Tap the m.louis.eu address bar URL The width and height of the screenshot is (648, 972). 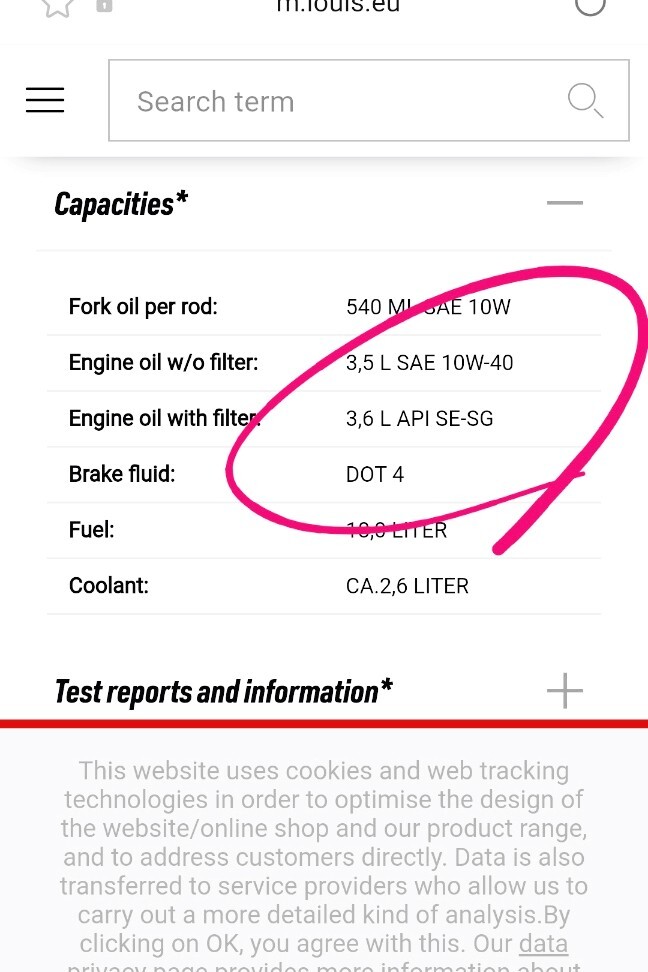click(x=338, y=6)
